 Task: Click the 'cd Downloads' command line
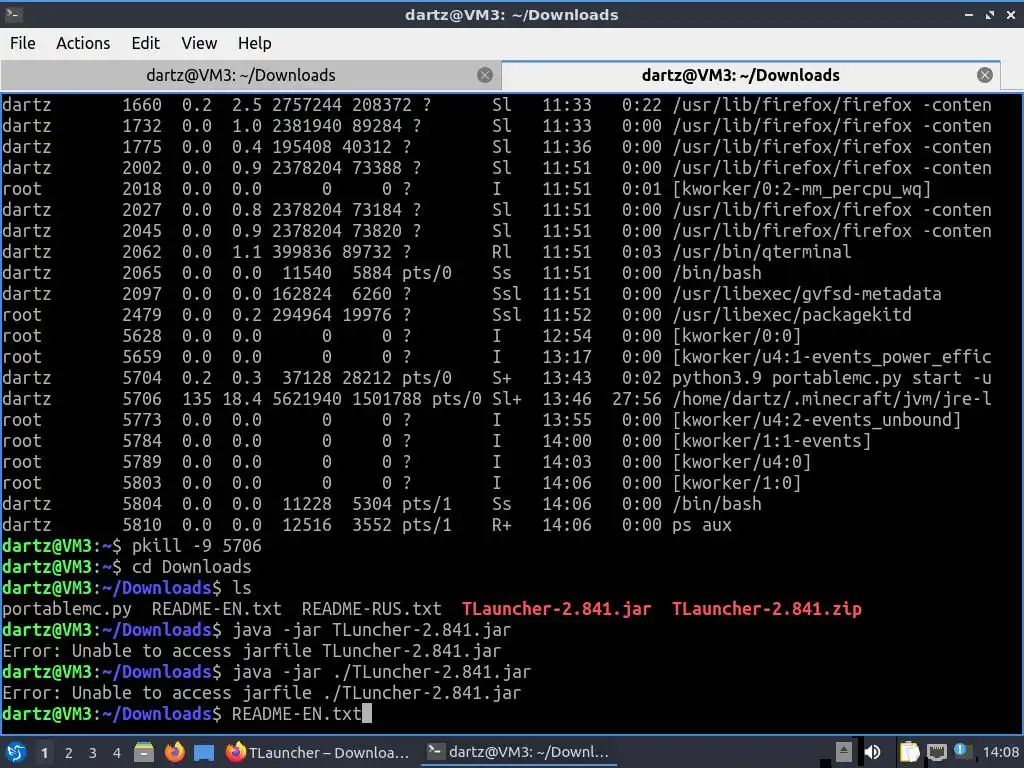(191, 567)
